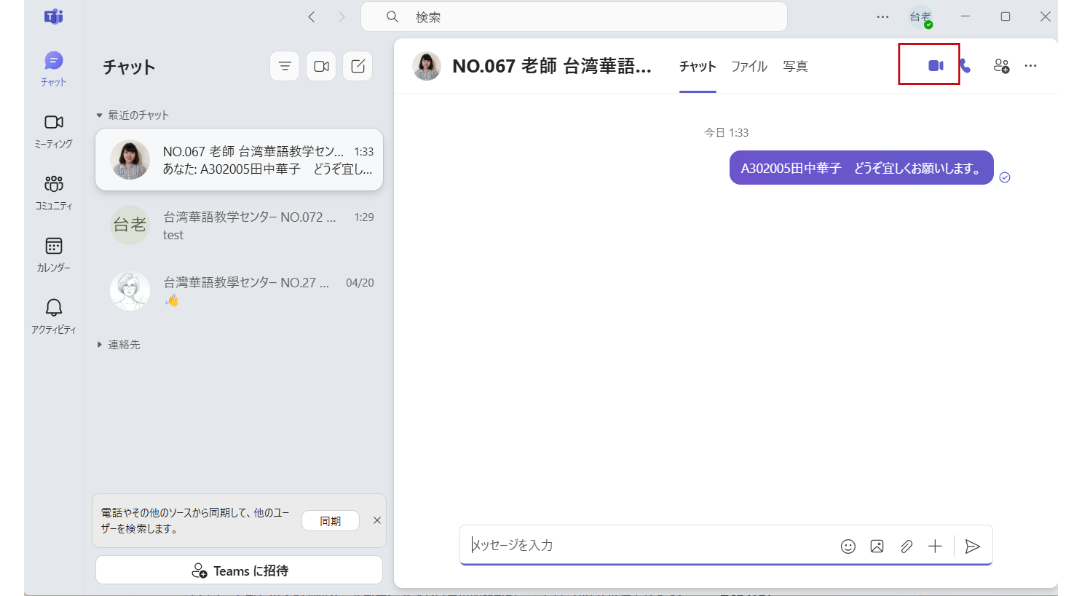Click the meet now camera icon in chat list
This screenshot has width=1075, height=596.
point(321,66)
